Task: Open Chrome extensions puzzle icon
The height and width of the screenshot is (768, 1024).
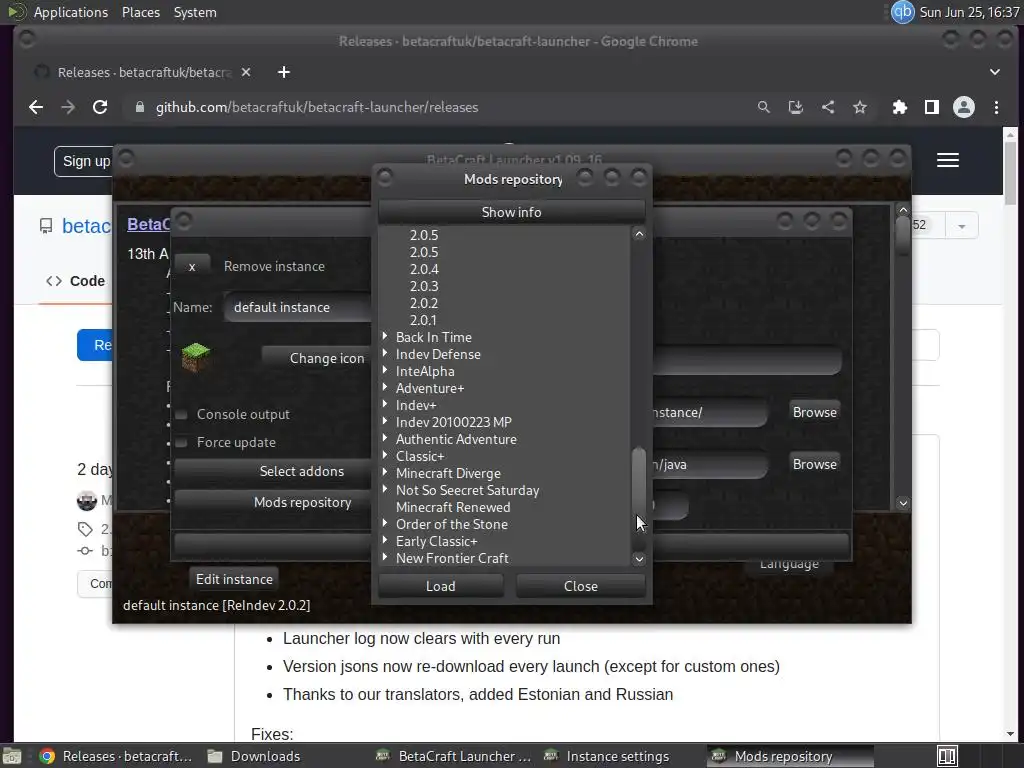Action: pos(899,107)
